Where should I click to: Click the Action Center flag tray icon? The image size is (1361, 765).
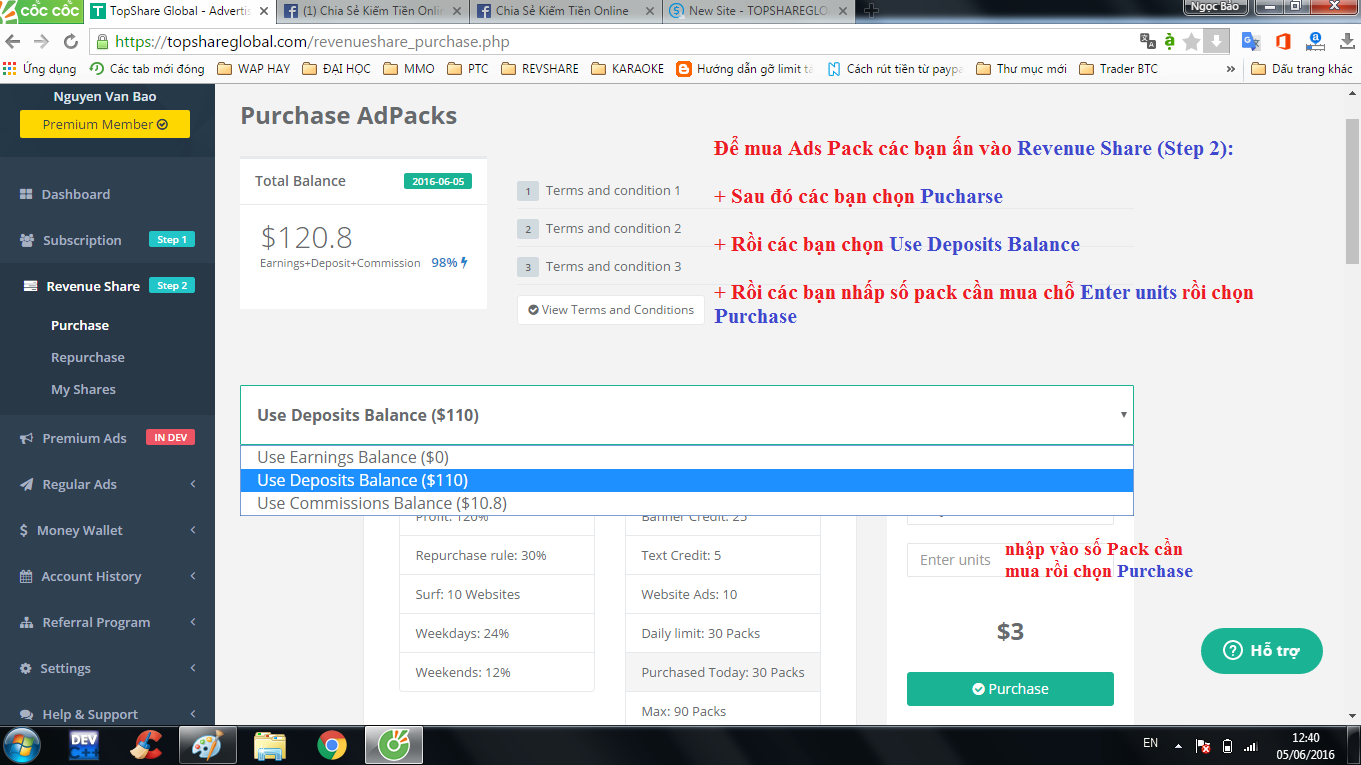point(1204,746)
